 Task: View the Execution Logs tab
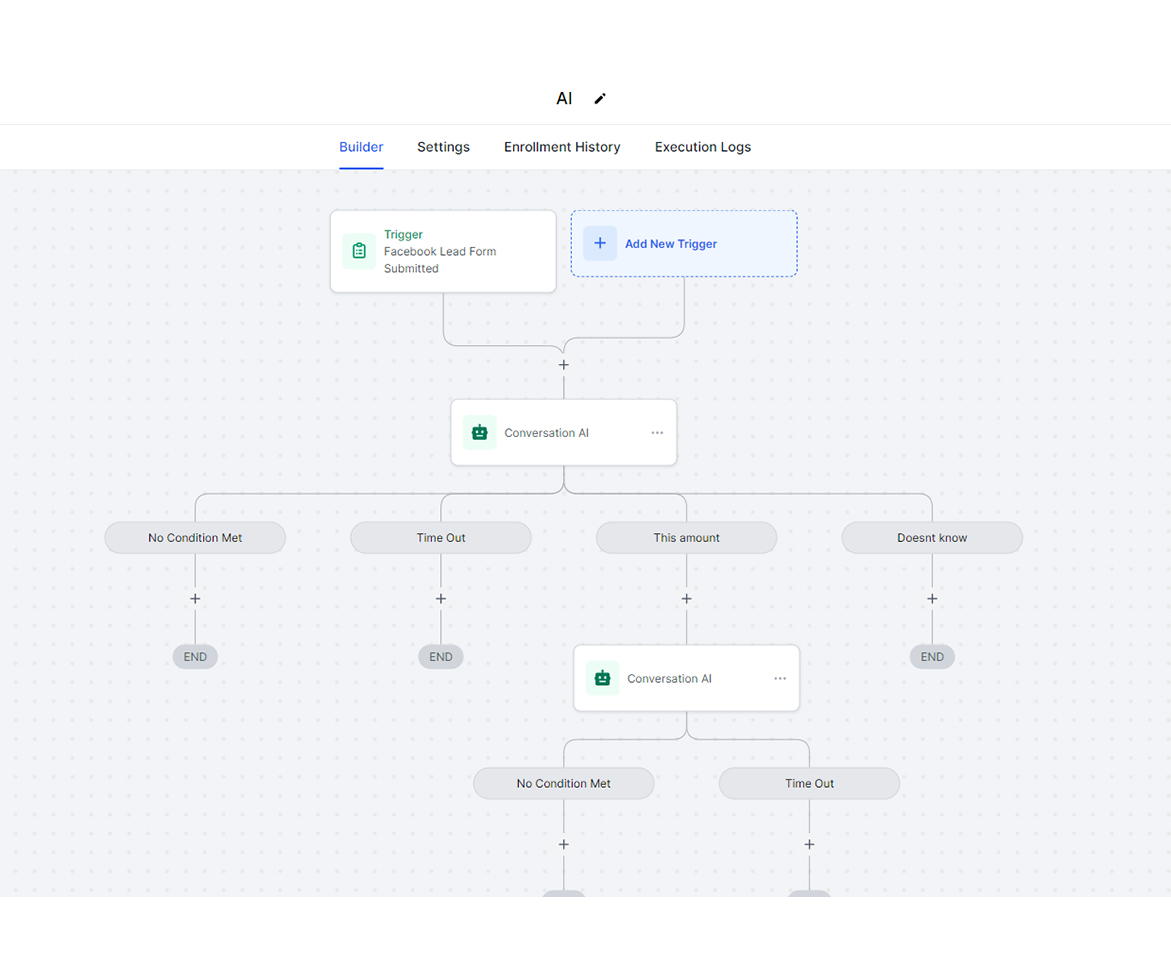[x=703, y=147]
